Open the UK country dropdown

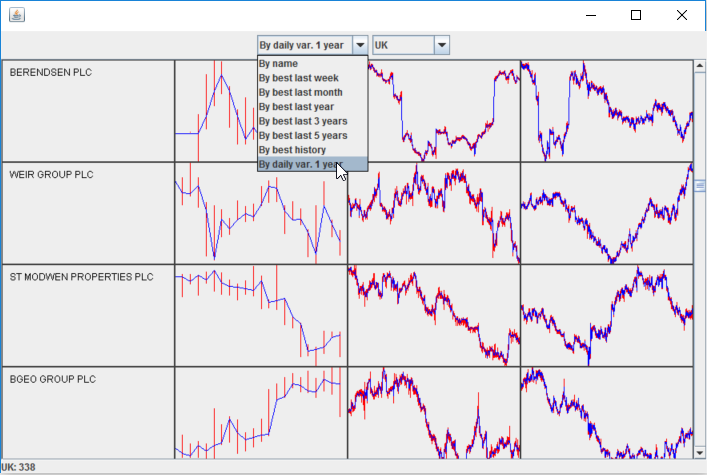(411, 45)
